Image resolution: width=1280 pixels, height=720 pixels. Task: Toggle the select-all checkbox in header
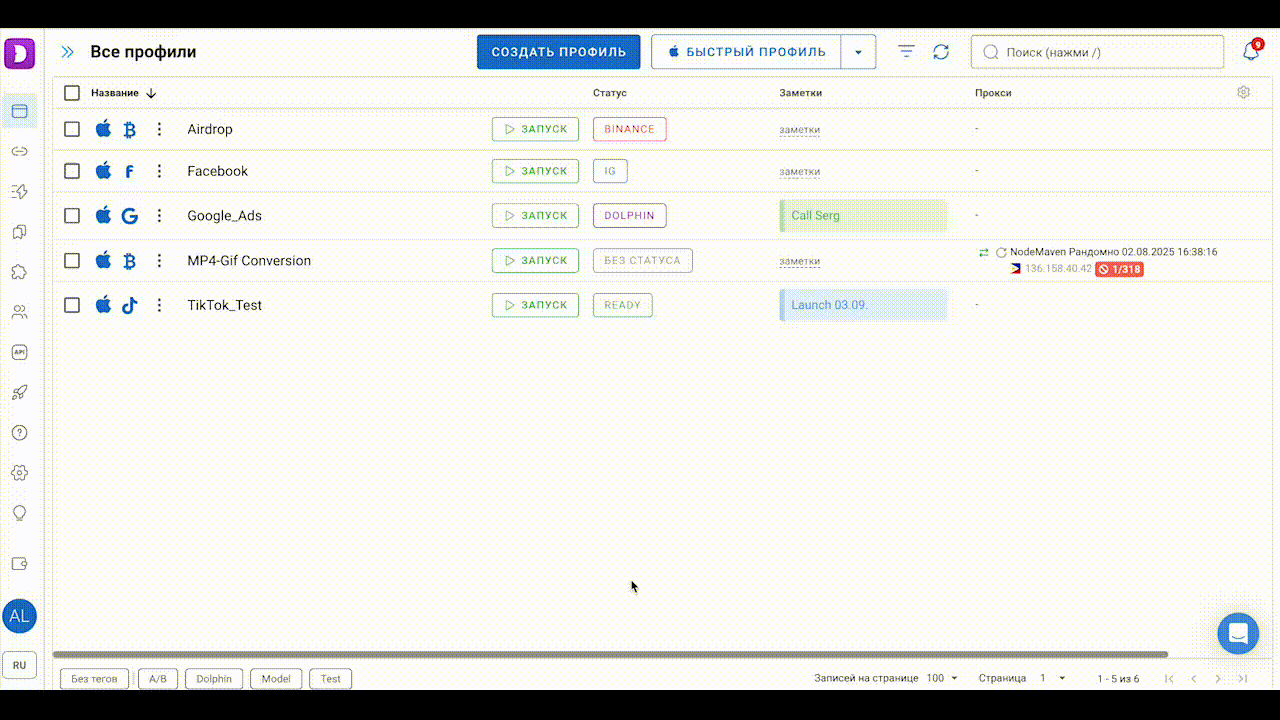tap(72, 93)
